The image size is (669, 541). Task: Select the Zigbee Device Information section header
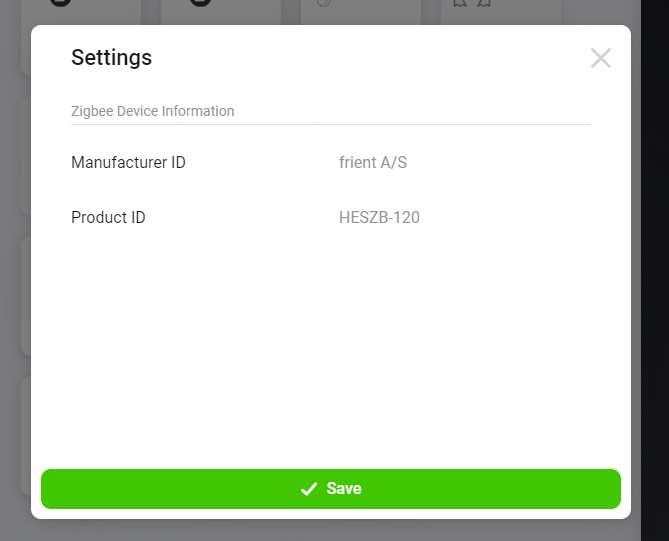[x=152, y=111]
